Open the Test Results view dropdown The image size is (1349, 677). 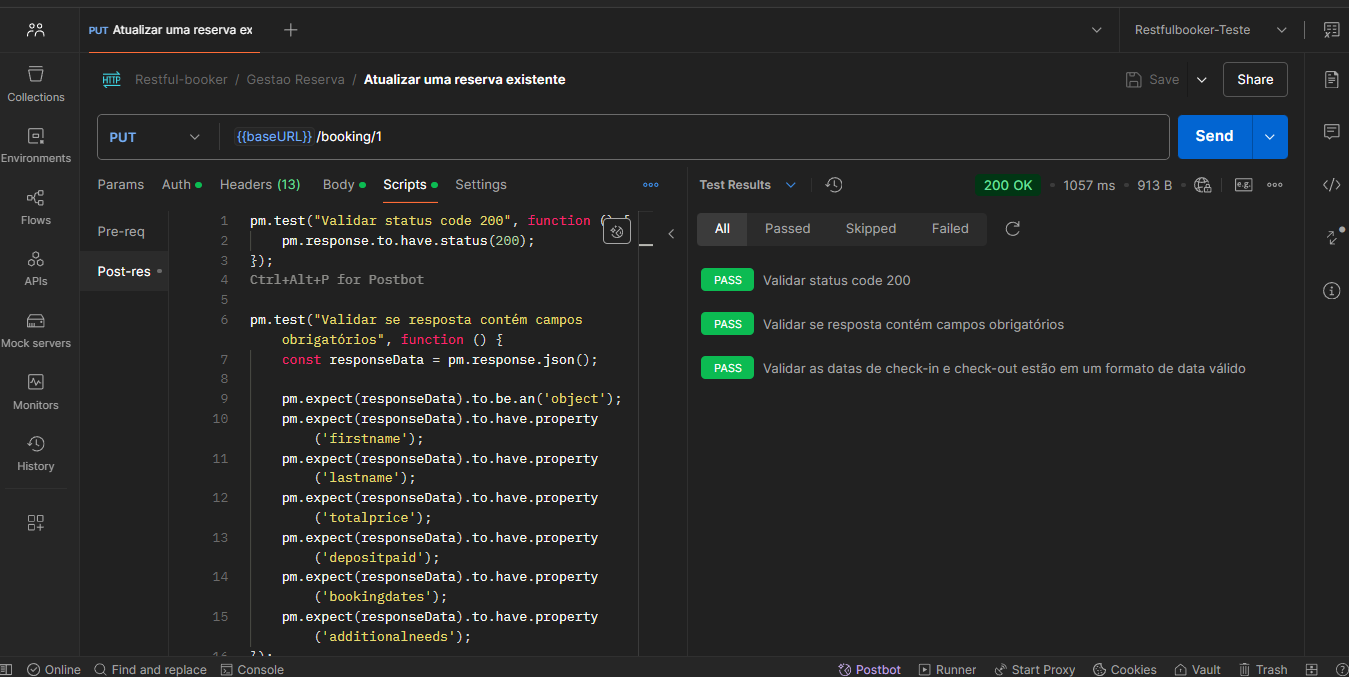(x=791, y=185)
